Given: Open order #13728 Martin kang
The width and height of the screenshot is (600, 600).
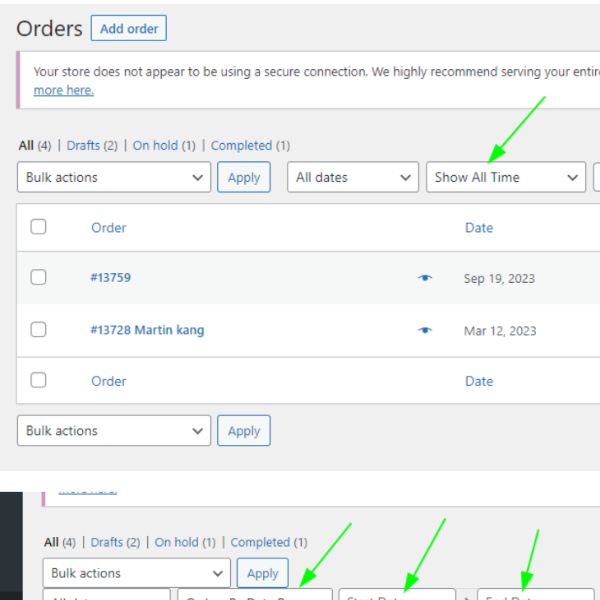Looking at the screenshot, I should tap(147, 330).
